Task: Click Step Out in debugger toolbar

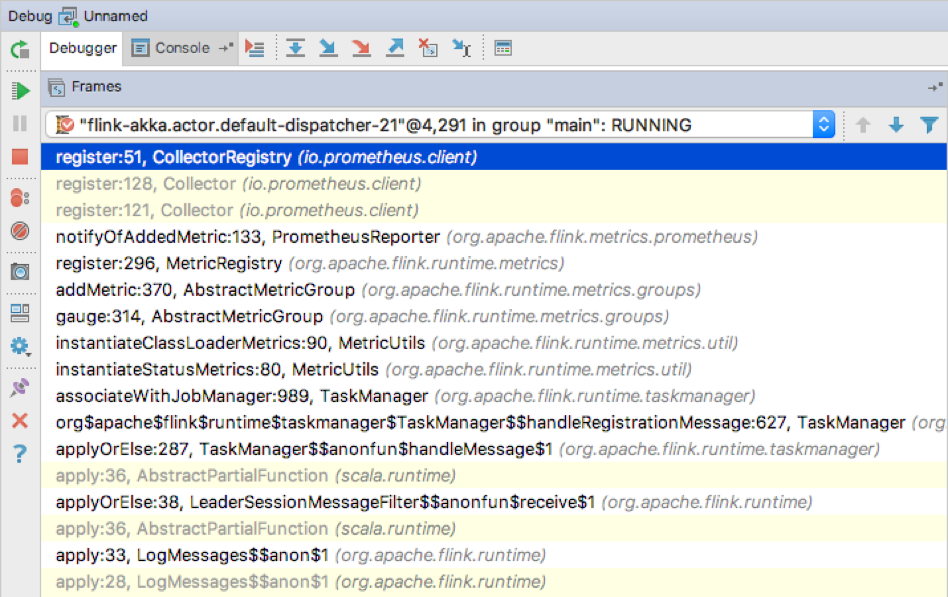Action: click(x=395, y=48)
